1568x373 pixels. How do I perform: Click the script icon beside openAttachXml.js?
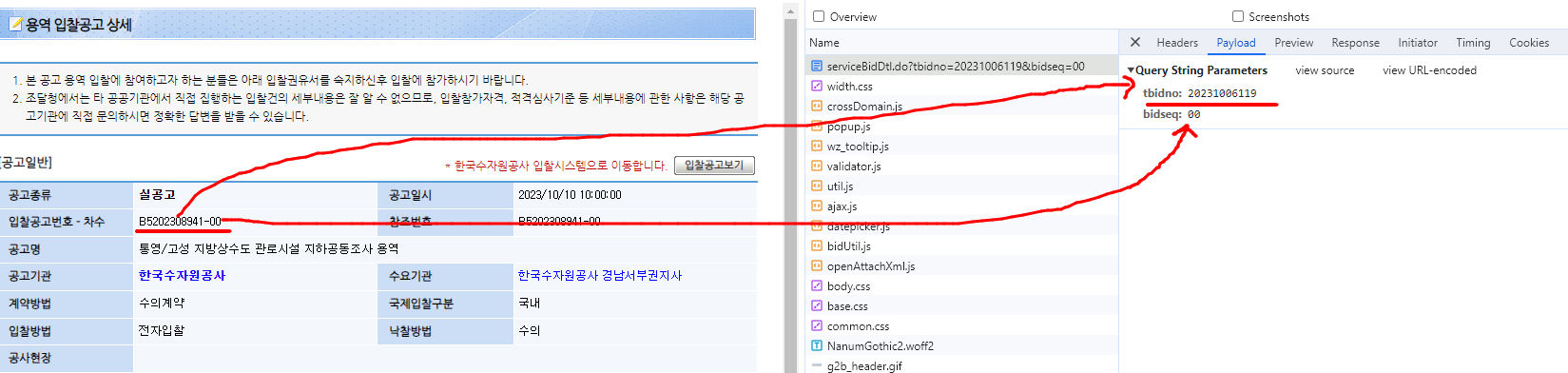point(817,266)
